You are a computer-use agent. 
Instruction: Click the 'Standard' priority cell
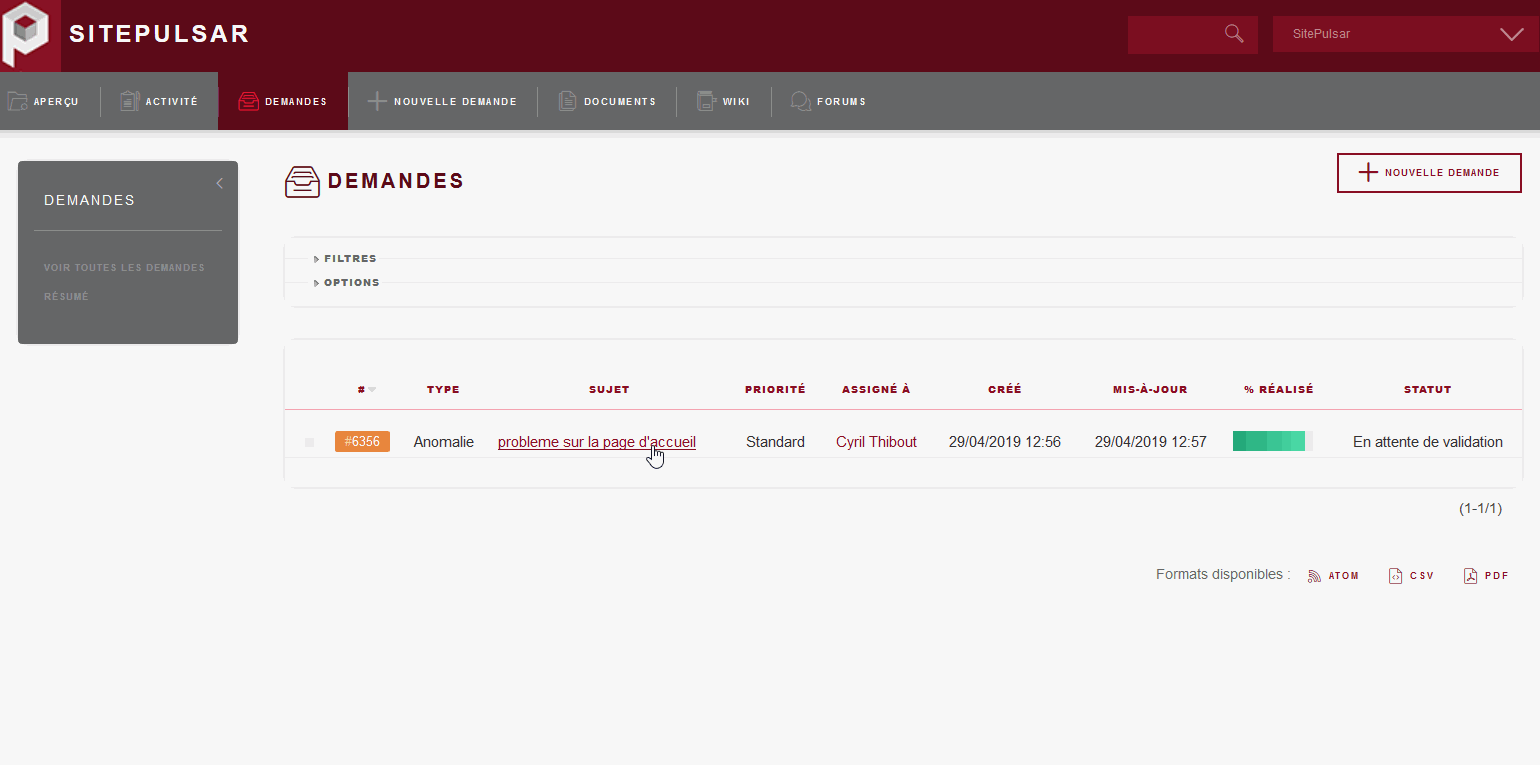[775, 442]
